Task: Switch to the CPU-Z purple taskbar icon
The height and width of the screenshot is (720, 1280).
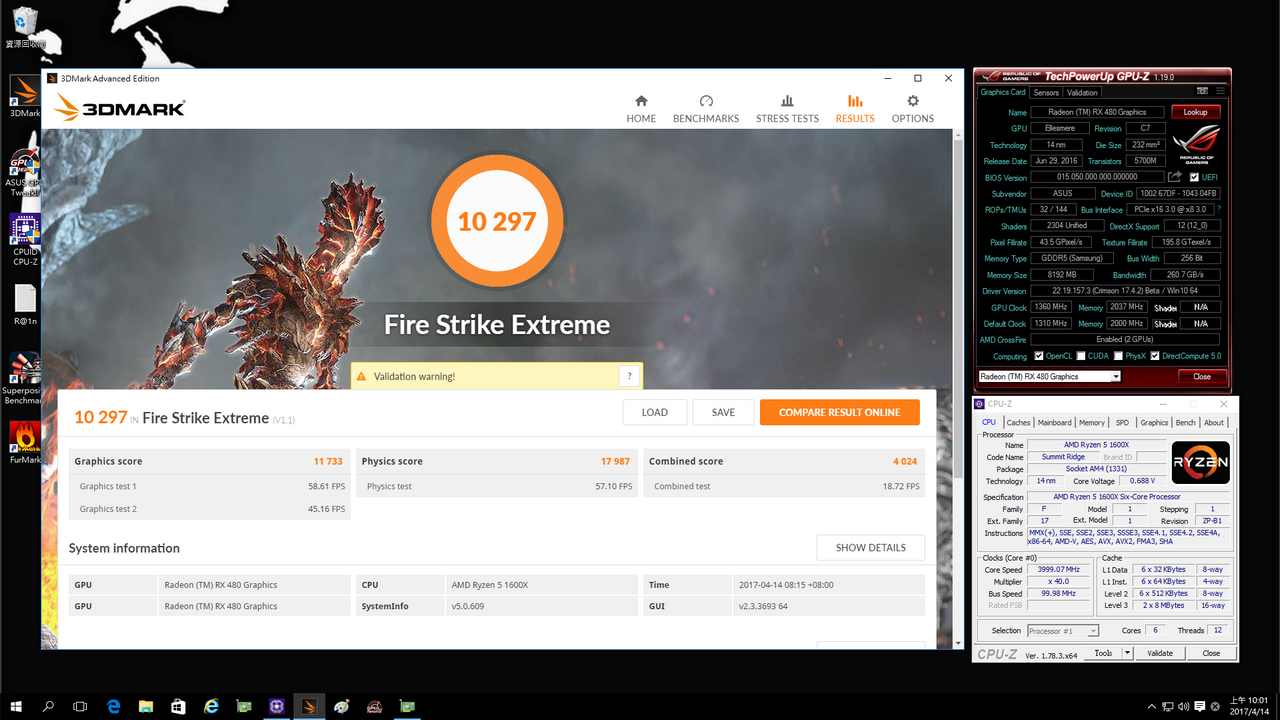Action: tap(276, 706)
